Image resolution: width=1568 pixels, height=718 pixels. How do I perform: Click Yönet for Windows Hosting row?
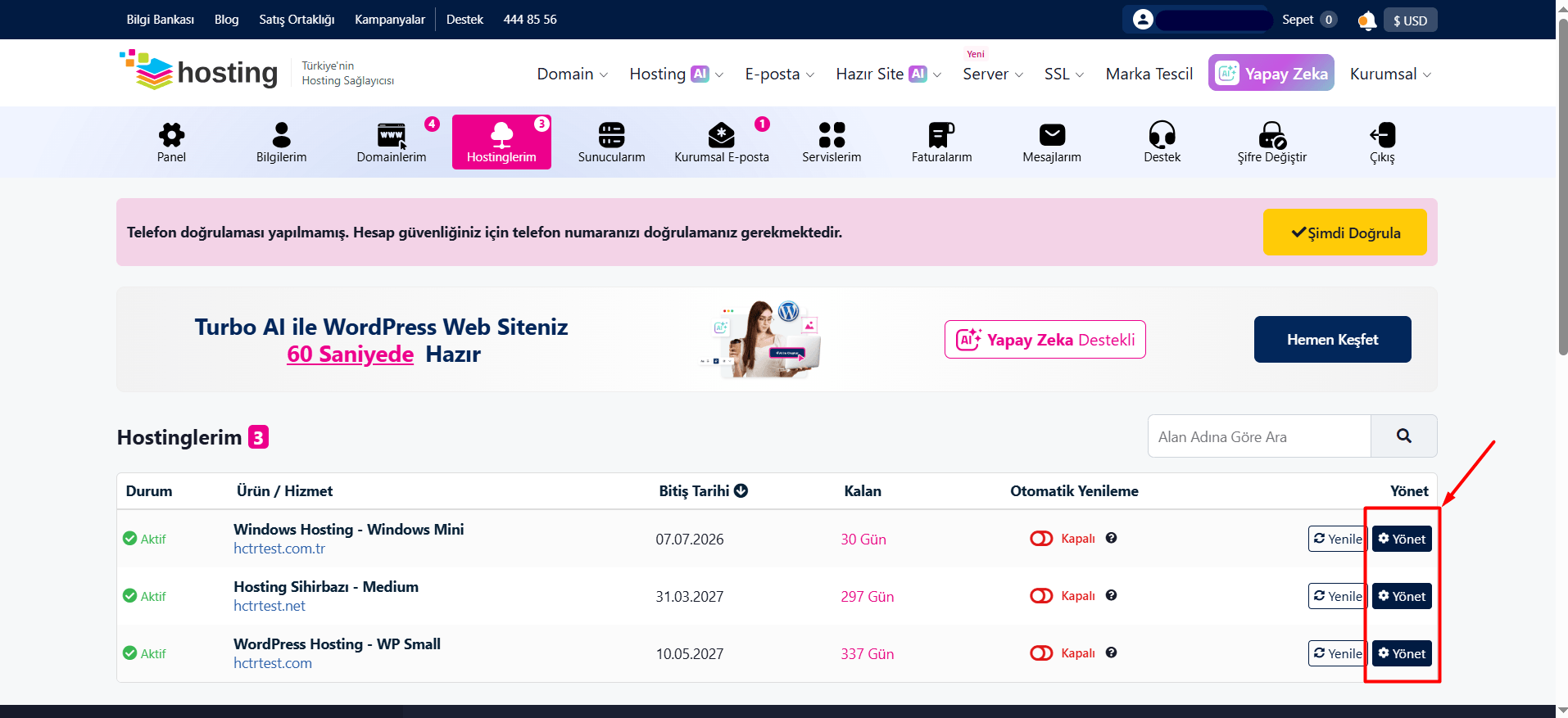1402,539
